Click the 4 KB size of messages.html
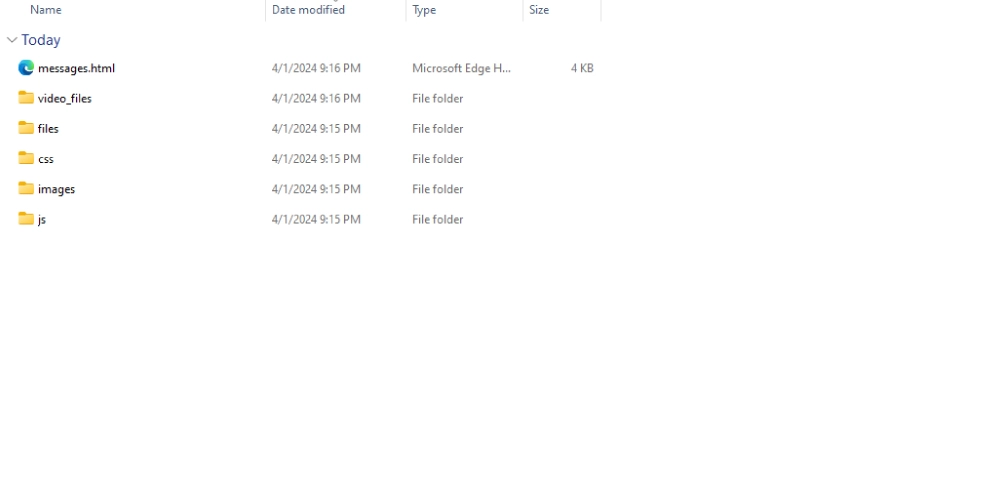 pyautogui.click(x=582, y=68)
